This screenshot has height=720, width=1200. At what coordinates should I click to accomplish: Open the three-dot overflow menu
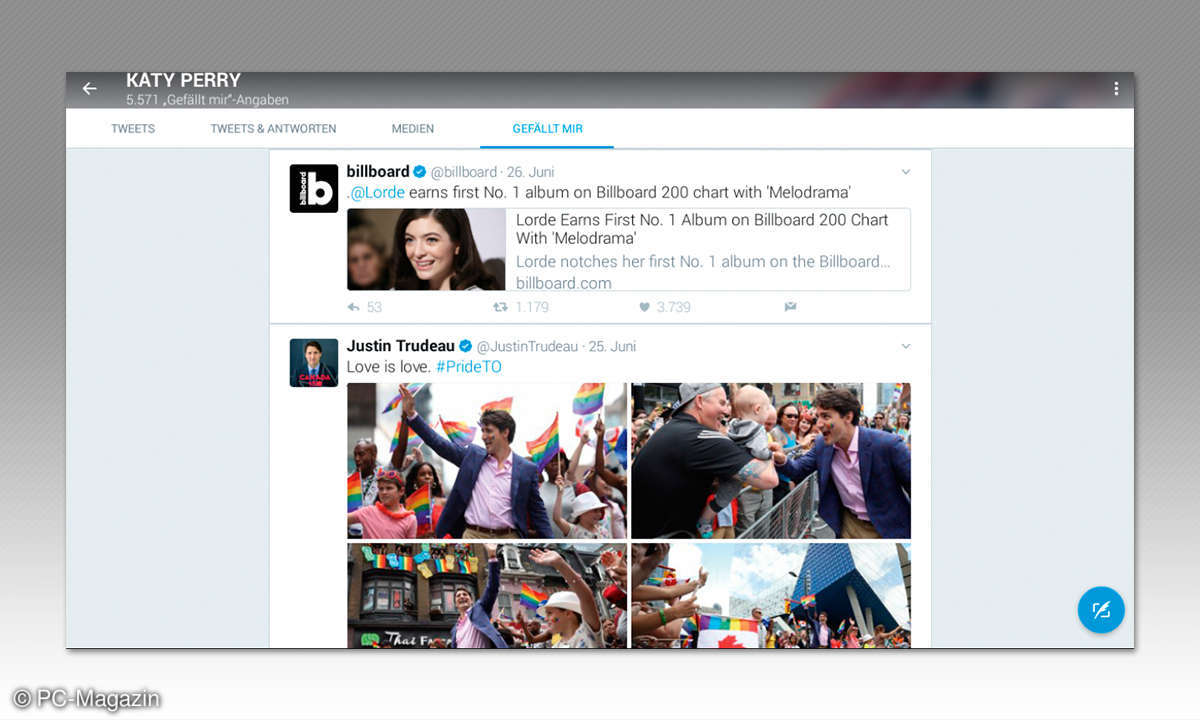[1116, 89]
